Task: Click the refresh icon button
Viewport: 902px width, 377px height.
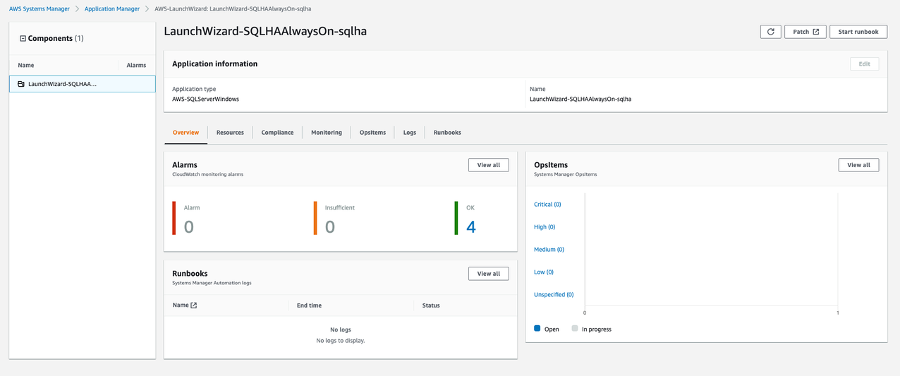Action: [770, 32]
